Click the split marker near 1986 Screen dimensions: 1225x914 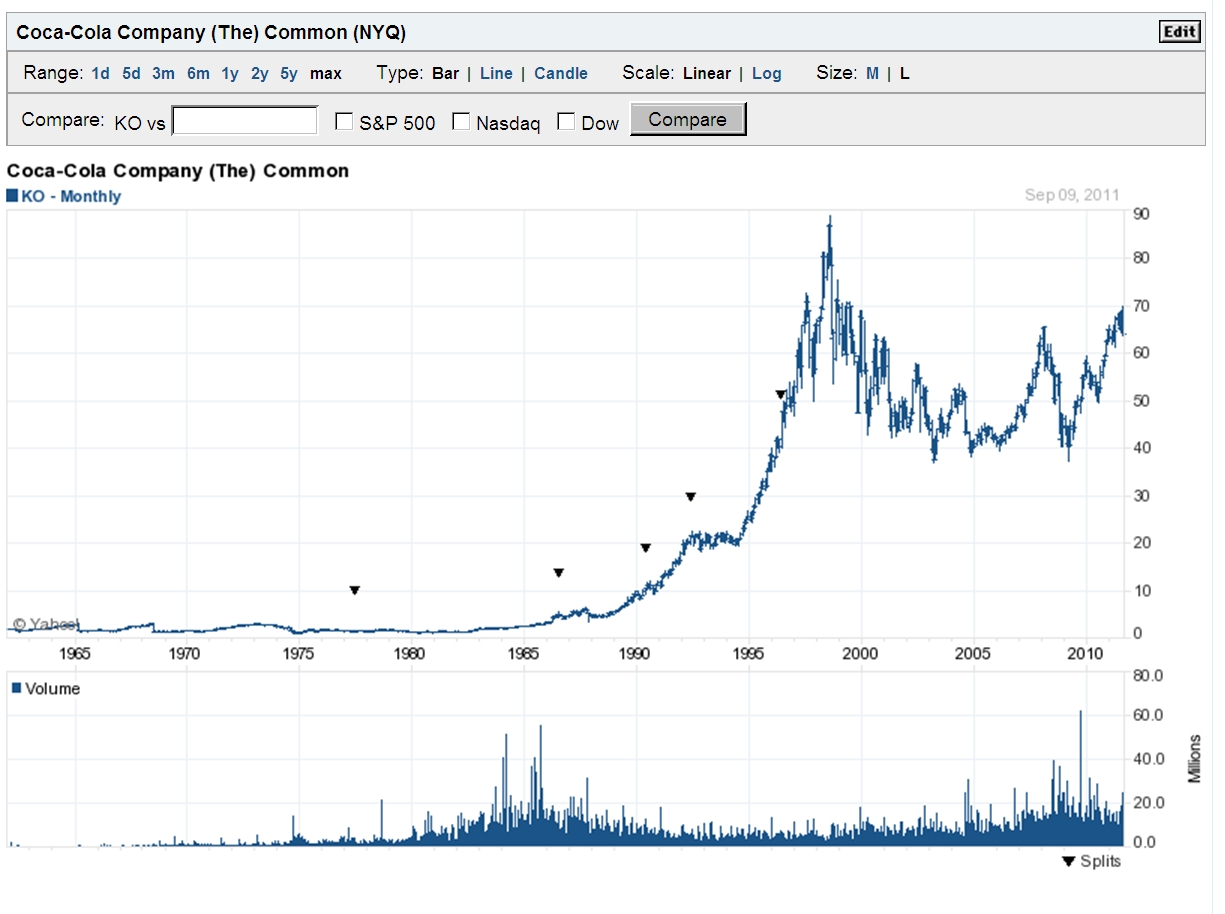559,572
